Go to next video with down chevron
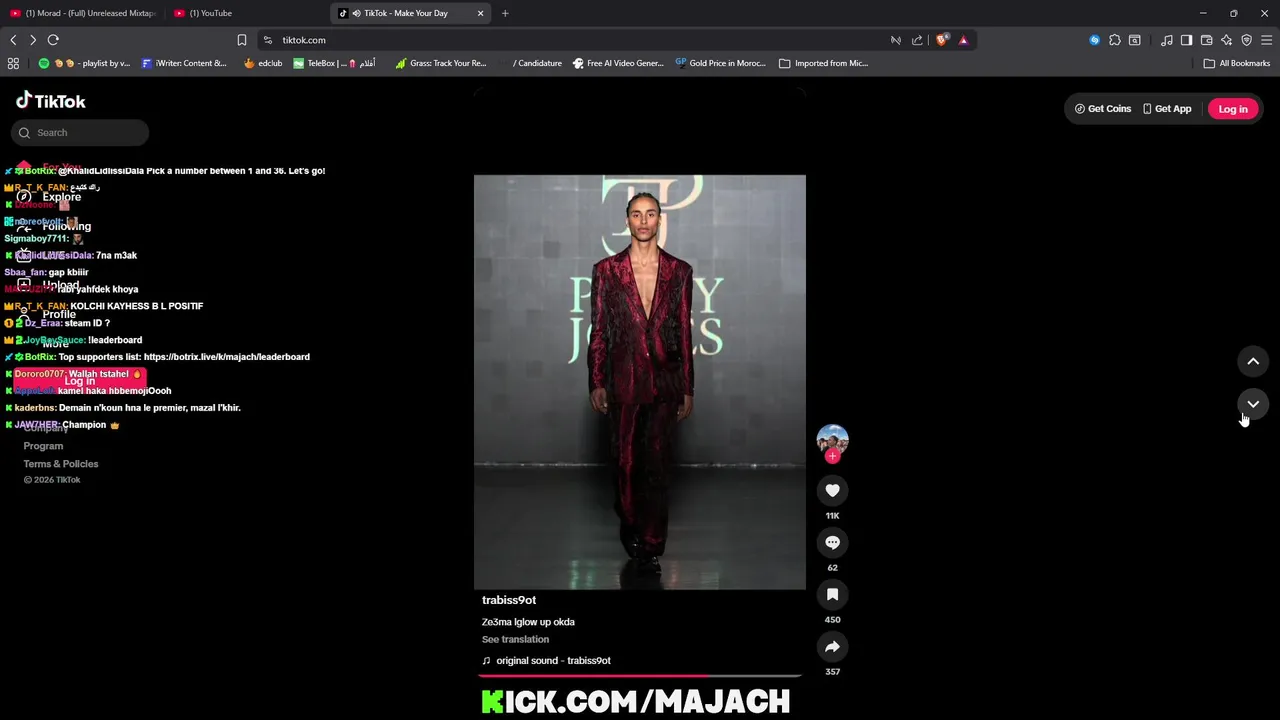The height and width of the screenshot is (720, 1280). (1253, 404)
